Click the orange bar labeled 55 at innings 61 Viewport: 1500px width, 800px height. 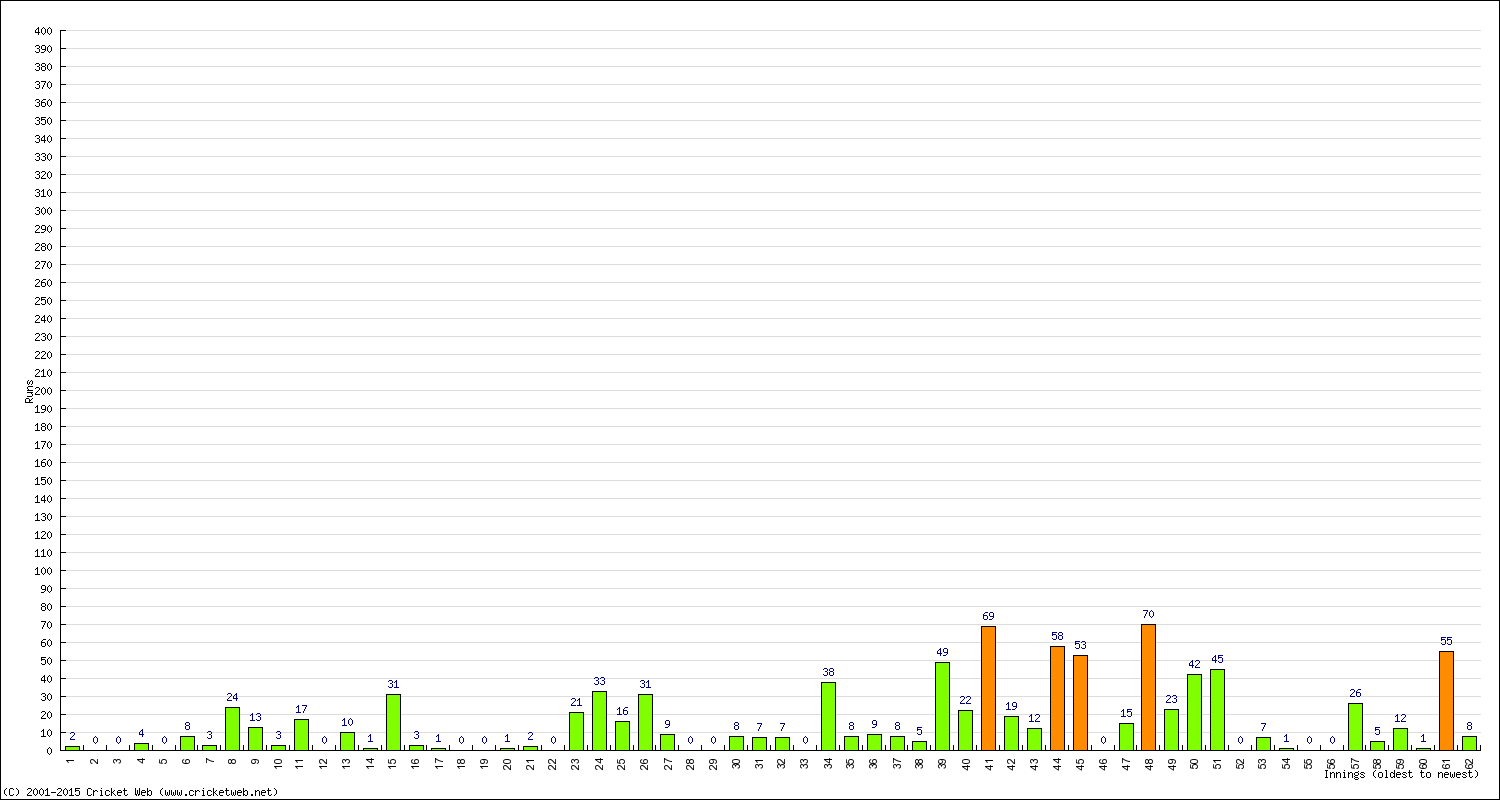[1446, 700]
